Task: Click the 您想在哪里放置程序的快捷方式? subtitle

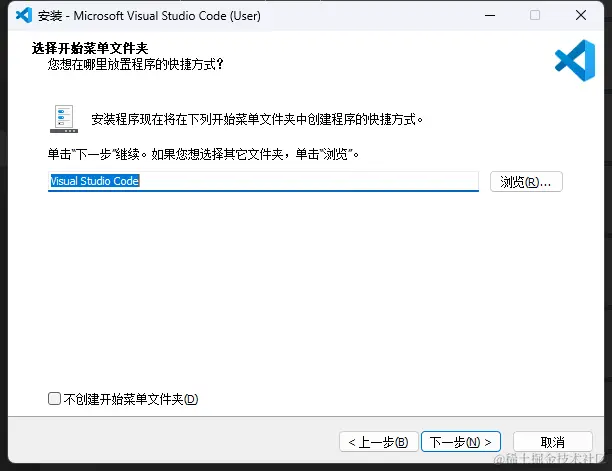Action: pos(135,64)
